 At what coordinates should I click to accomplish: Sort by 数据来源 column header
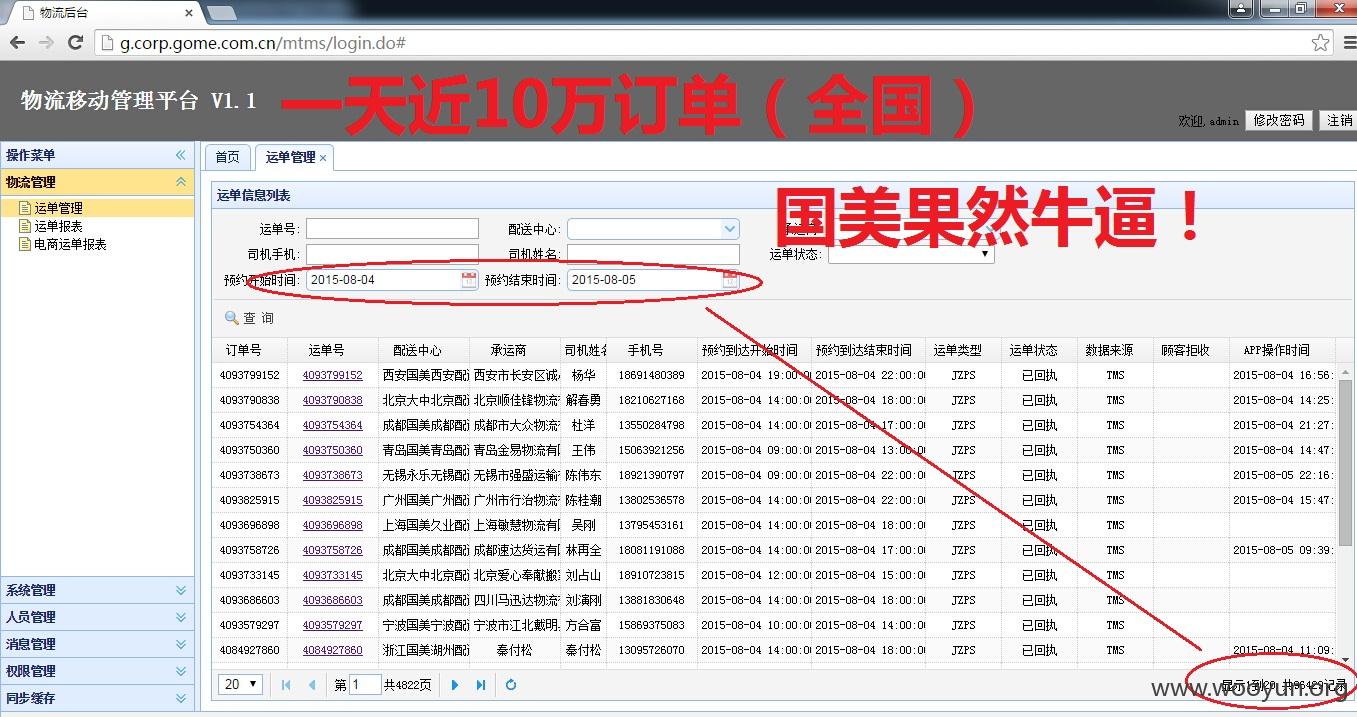[1115, 350]
